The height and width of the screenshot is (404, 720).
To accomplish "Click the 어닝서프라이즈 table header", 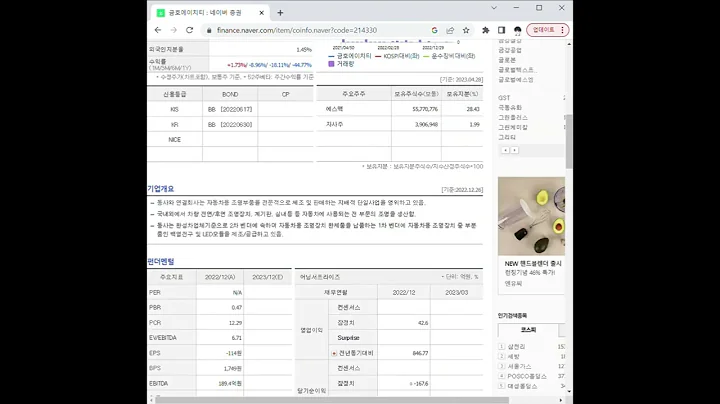I will [x=320, y=277].
